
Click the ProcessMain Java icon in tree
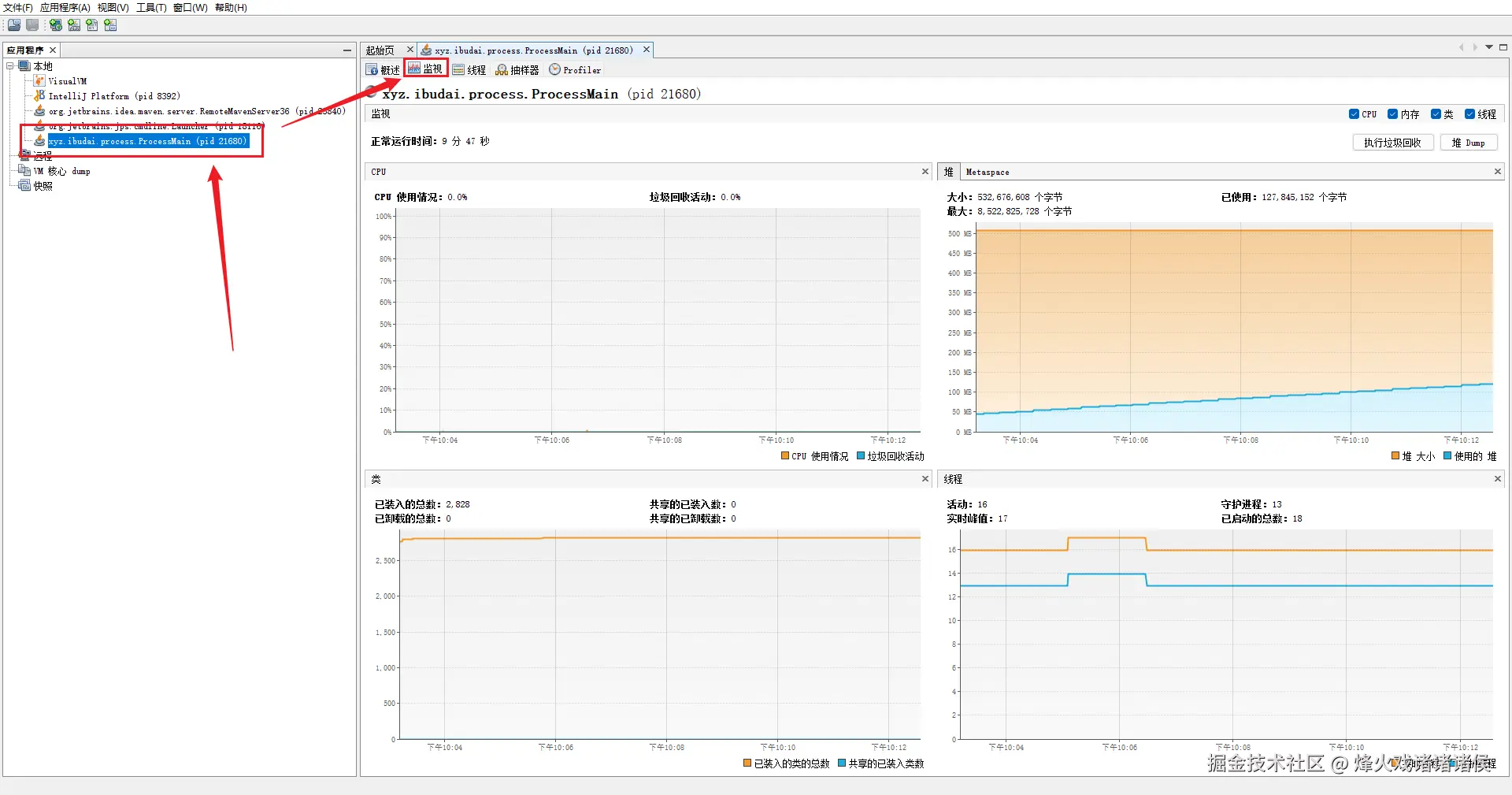39,140
